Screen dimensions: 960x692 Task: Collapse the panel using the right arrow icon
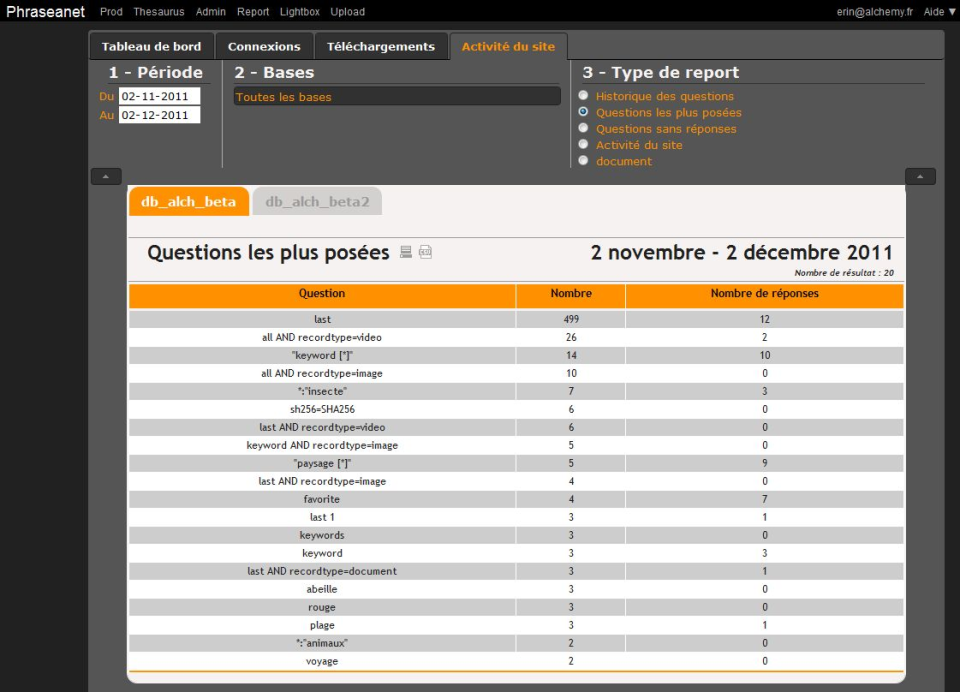pyautogui.click(x=920, y=176)
